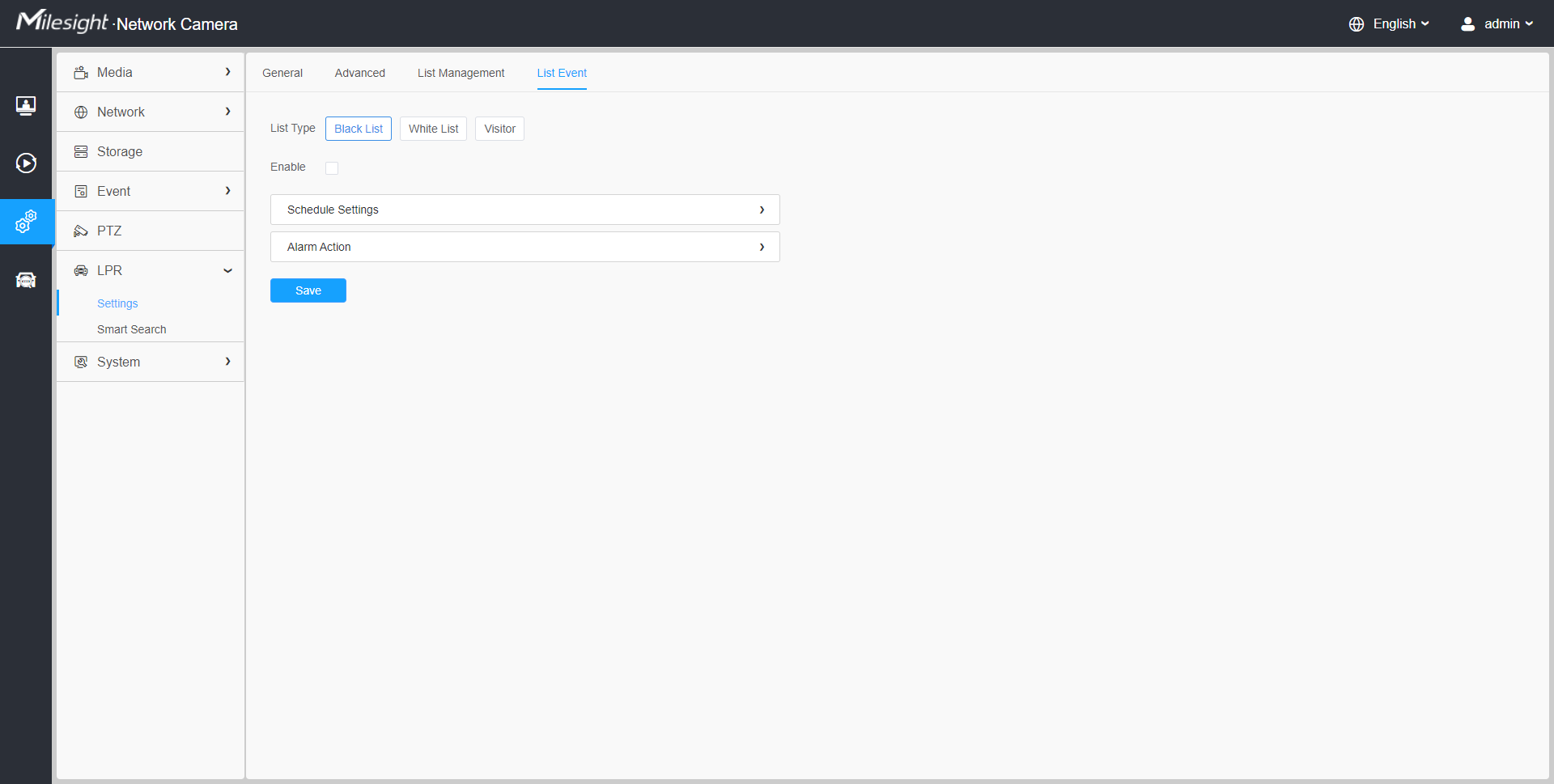
Task: Switch to the Advanced tab
Action: 360,73
